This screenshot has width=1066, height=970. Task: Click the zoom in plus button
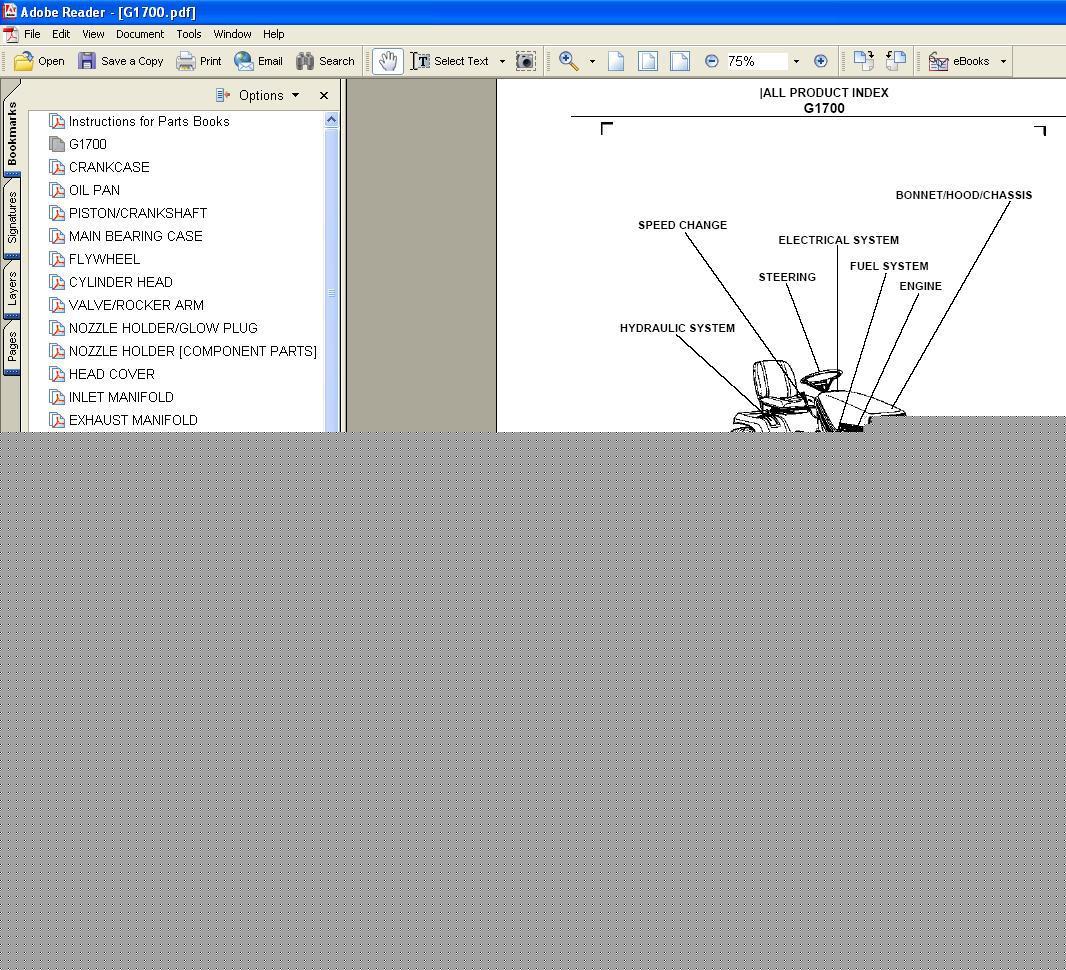821,61
